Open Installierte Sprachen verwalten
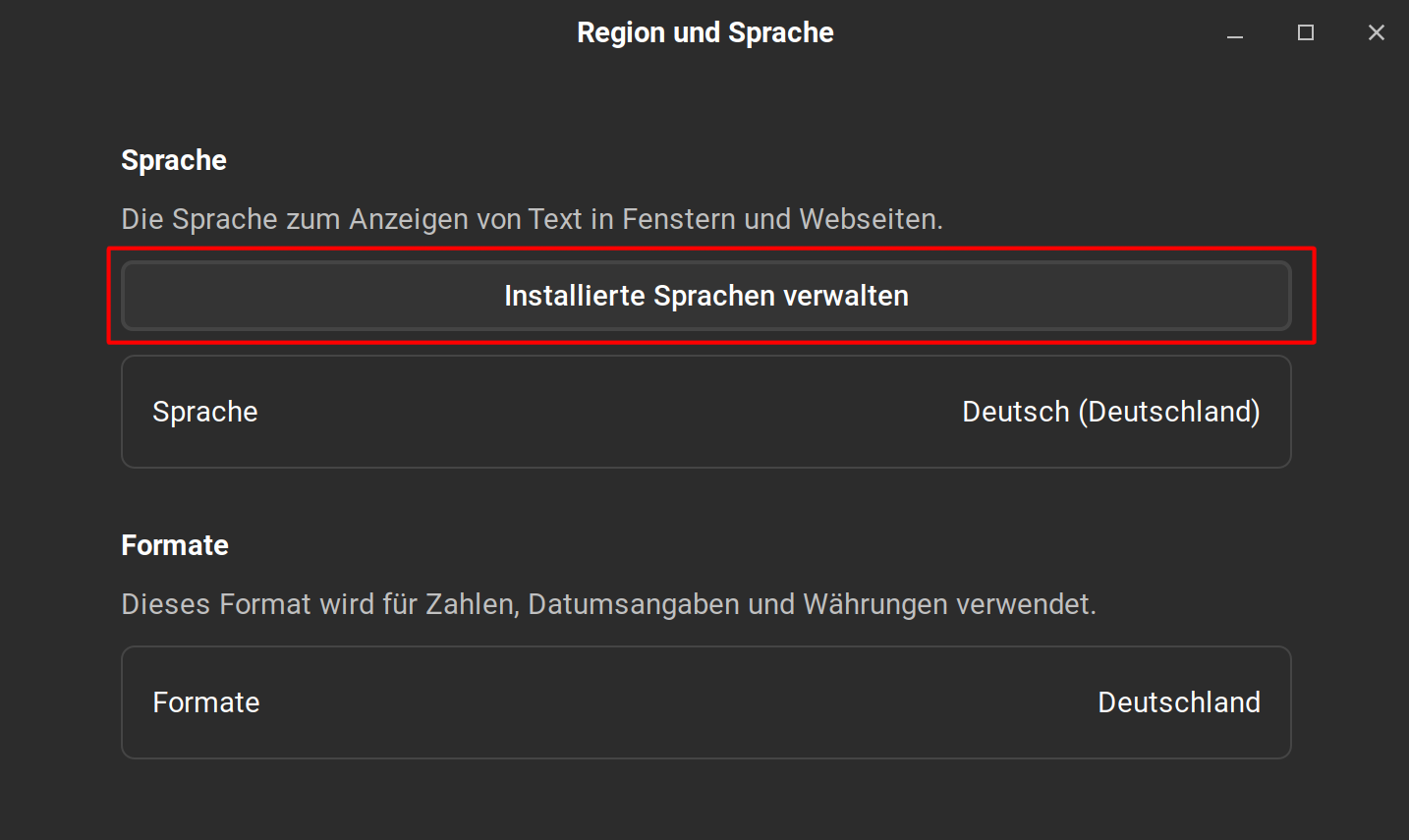Viewport: 1409px width, 840px height. pos(706,296)
